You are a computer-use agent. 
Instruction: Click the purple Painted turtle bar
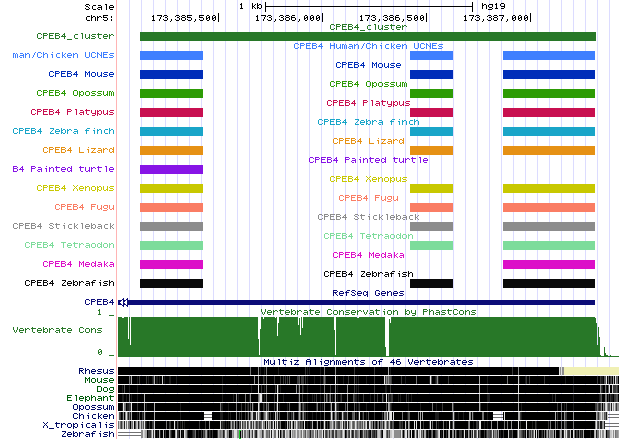[x=171, y=169]
